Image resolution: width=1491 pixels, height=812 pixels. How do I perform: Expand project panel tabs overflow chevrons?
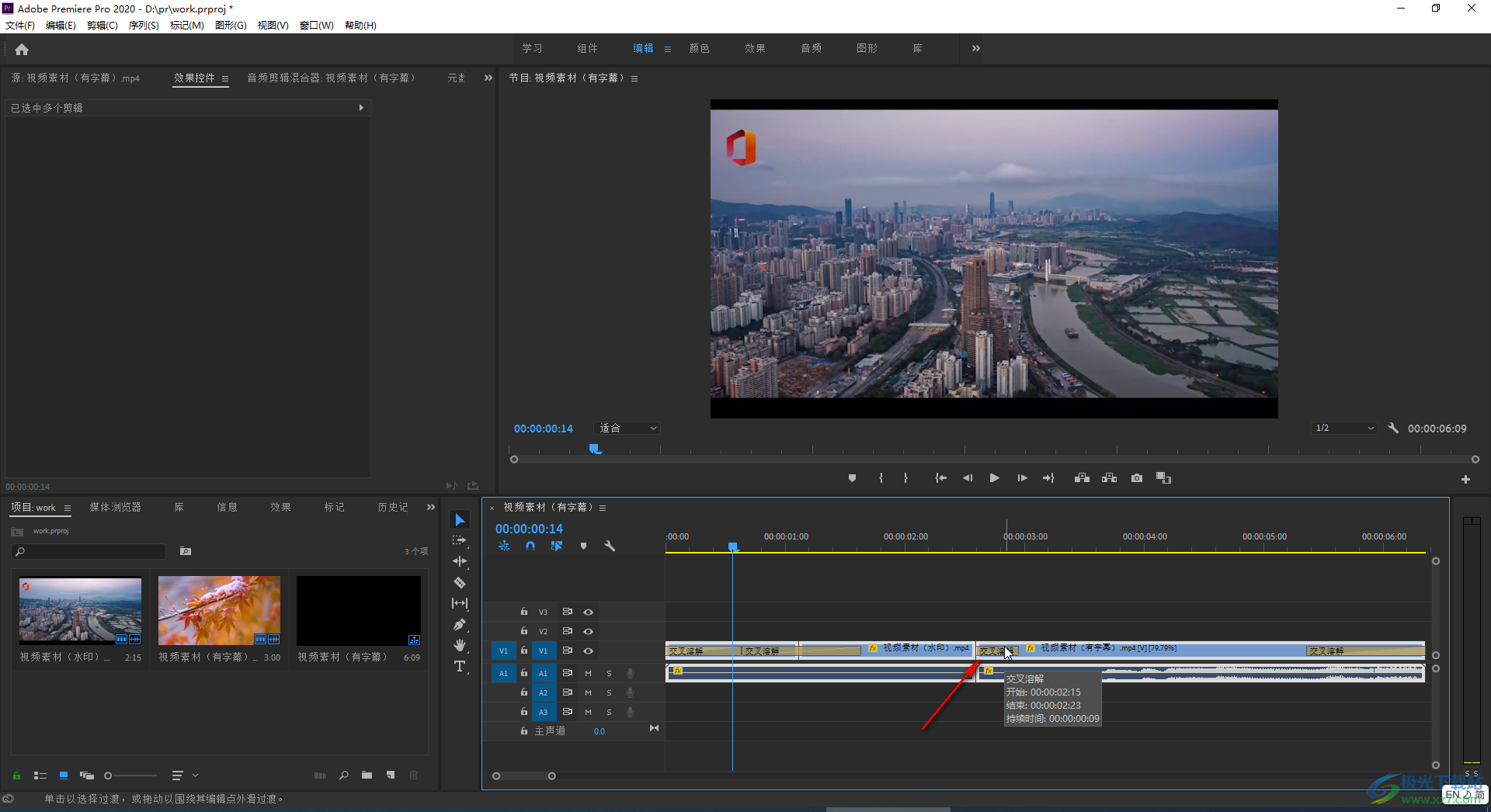431,507
